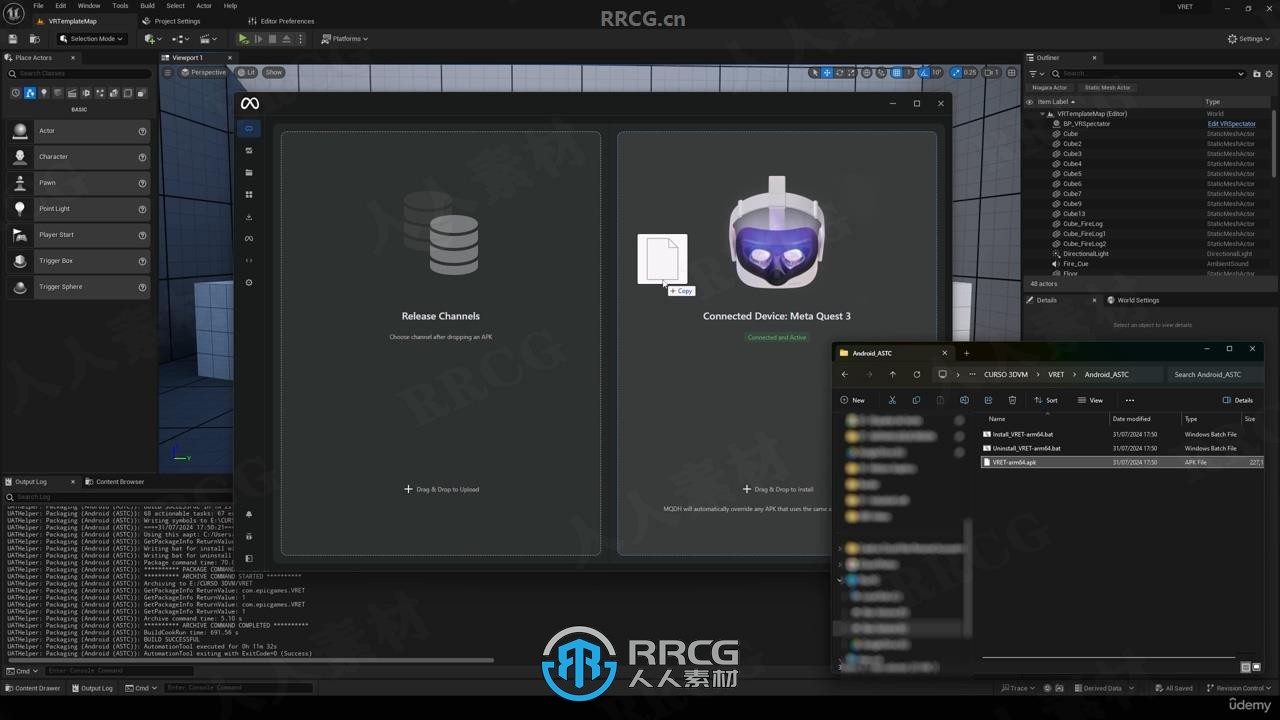This screenshot has height=720, width=1280.
Task: Open the File menu
Action: click(x=38, y=6)
